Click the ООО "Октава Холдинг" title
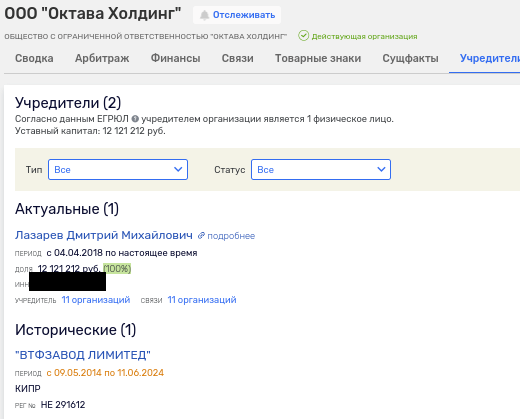 (93, 14)
